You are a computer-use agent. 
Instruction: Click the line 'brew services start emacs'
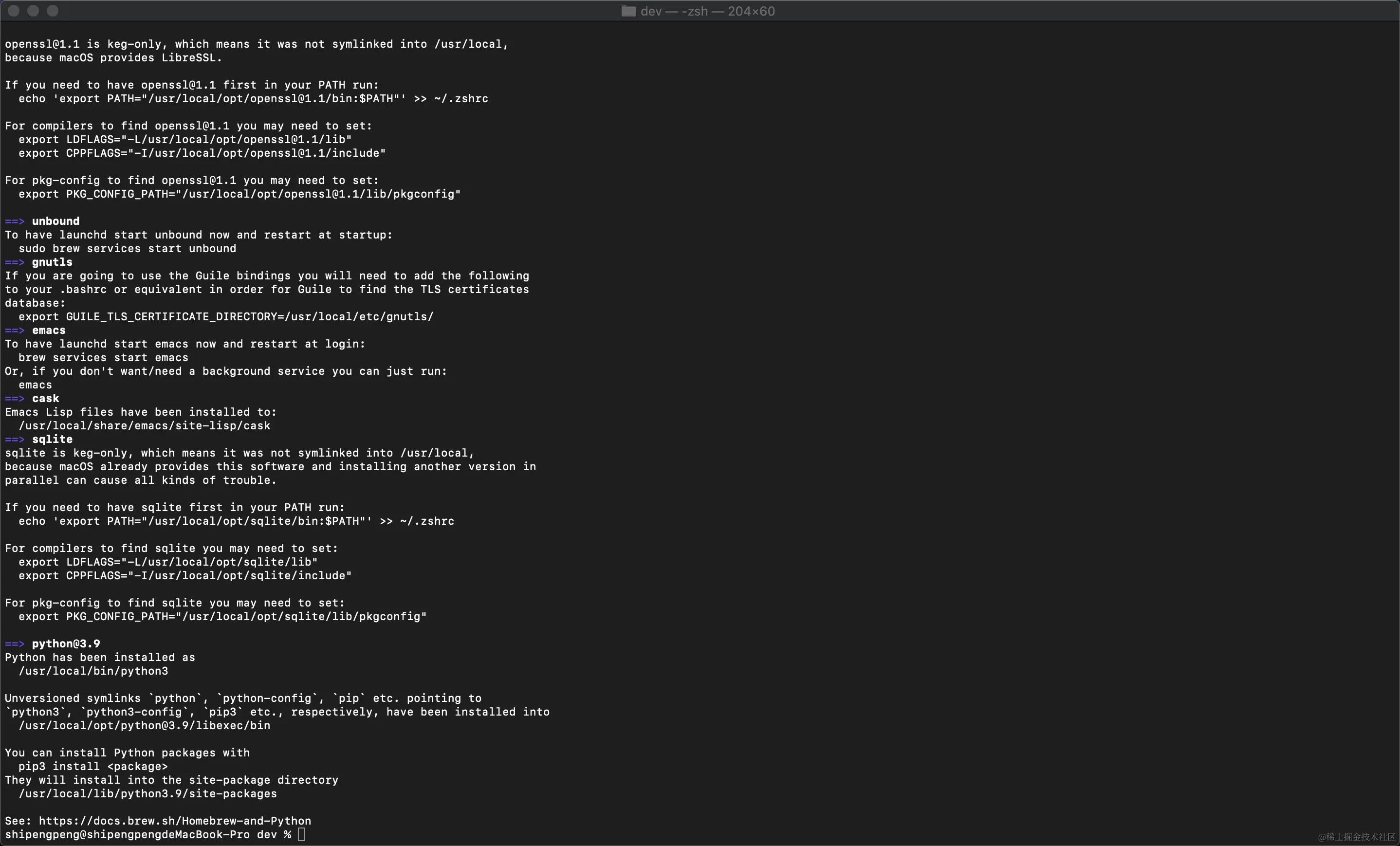click(x=103, y=357)
